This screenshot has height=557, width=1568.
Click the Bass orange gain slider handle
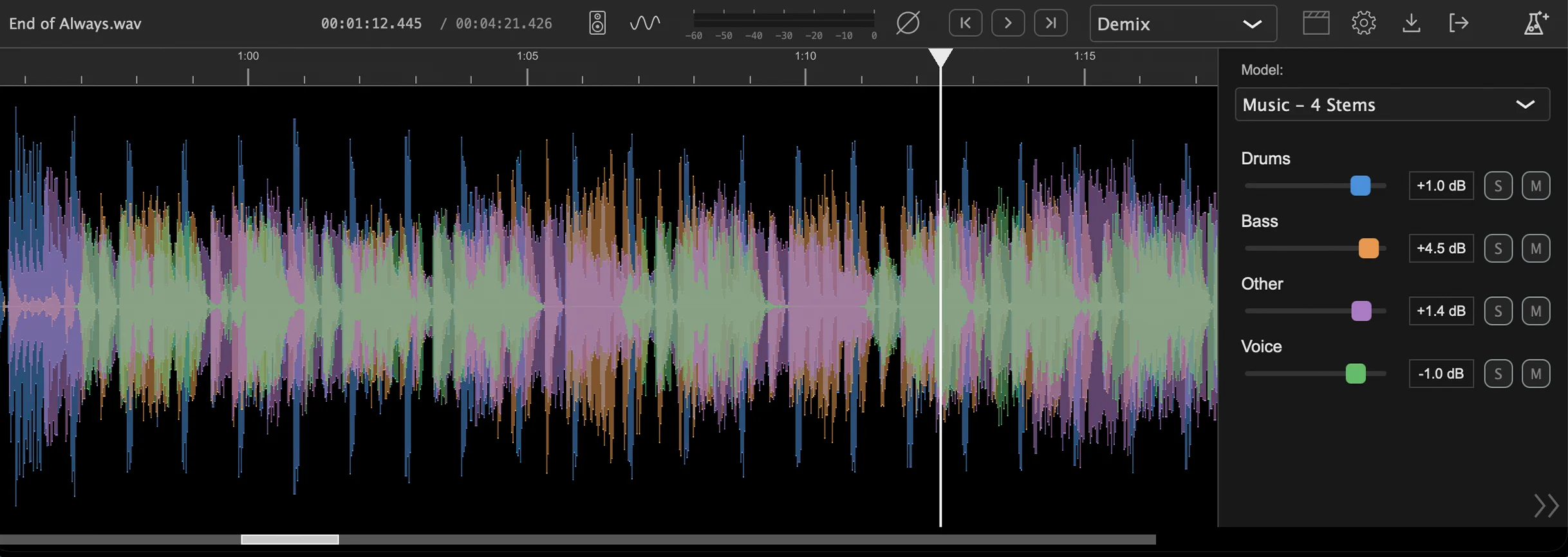click(x=1368, y=249)
